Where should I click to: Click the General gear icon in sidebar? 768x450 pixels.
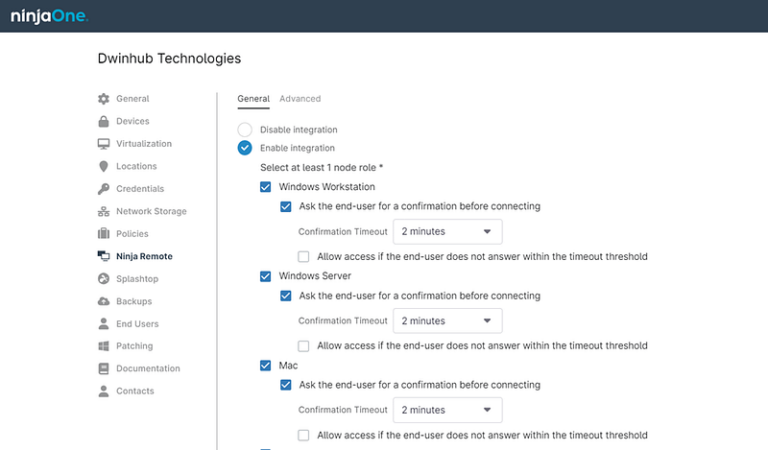[x=103, y=99]
